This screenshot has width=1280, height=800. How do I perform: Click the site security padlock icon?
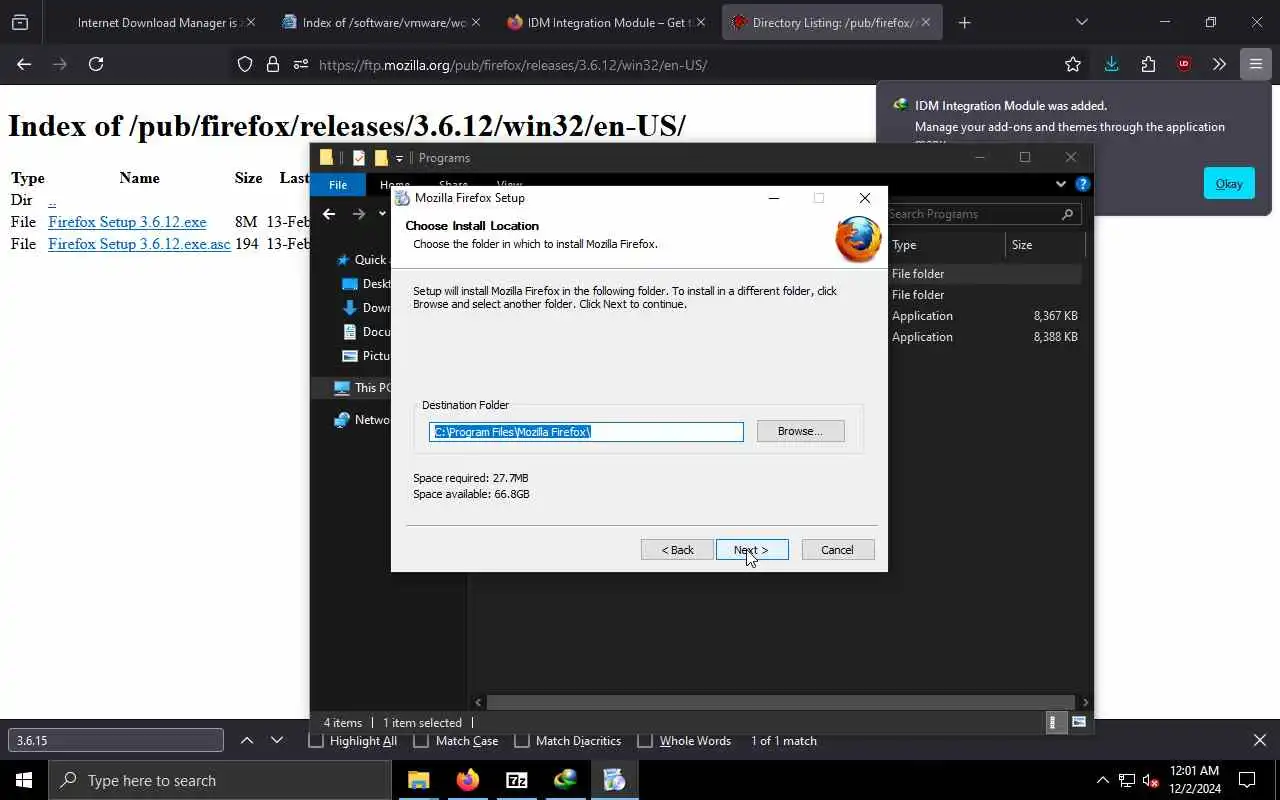[273, 64]
